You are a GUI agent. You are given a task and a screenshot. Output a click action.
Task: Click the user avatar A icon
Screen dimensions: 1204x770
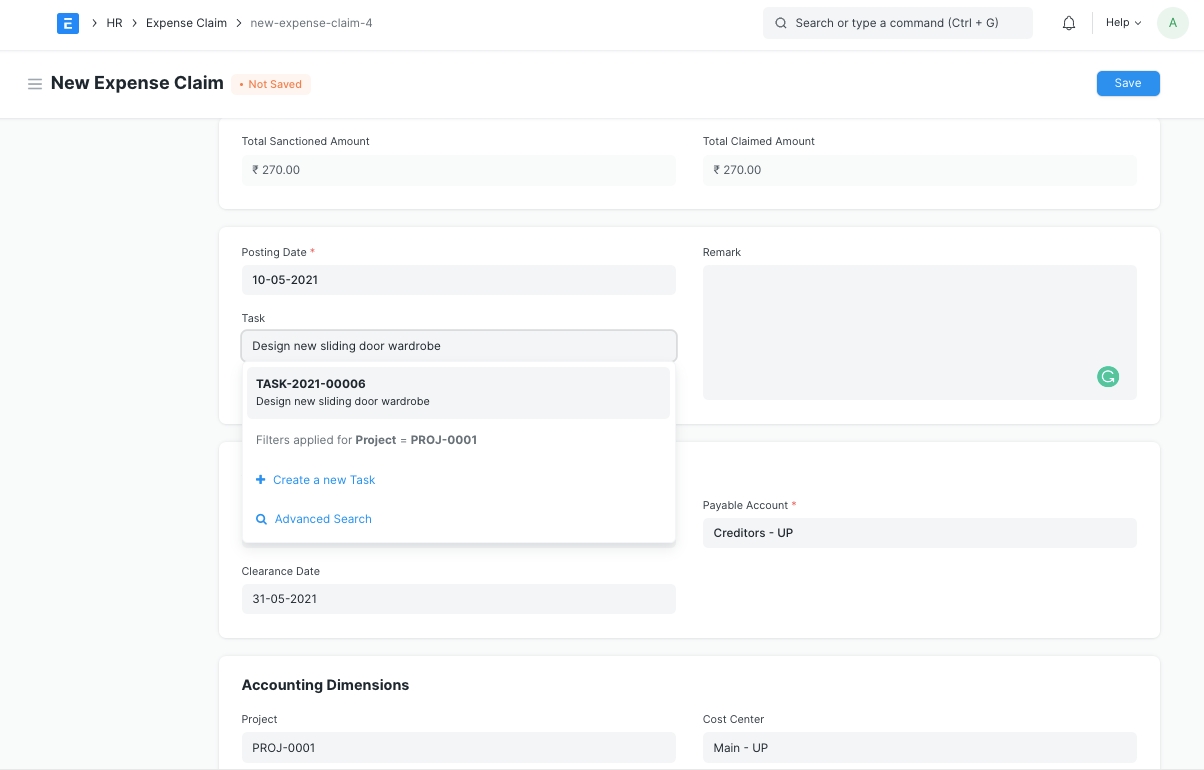(1172, 23)
